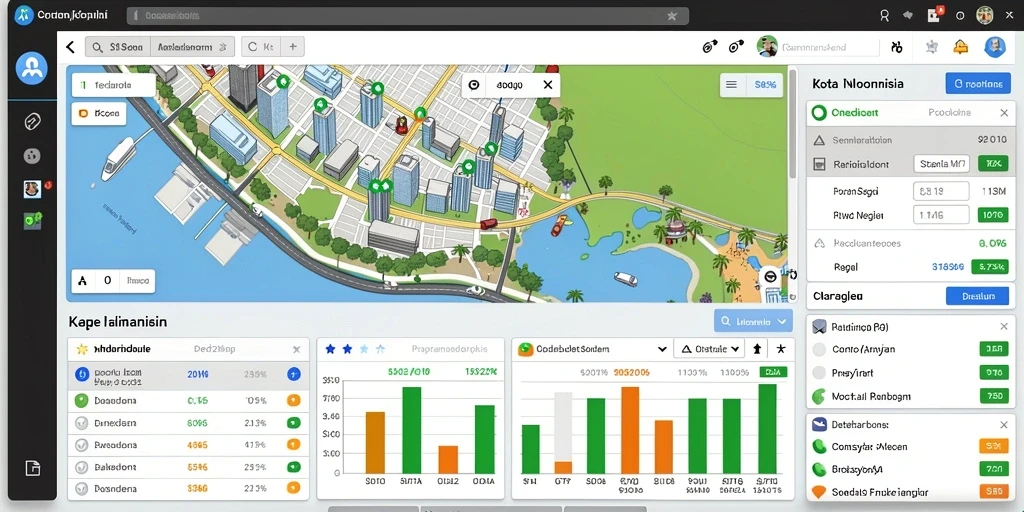Viewport: 1024px width, 512px height.
Task: Click the gray star badge icon in toolbar
Action: pyautogui.click(x=931, y=46)
